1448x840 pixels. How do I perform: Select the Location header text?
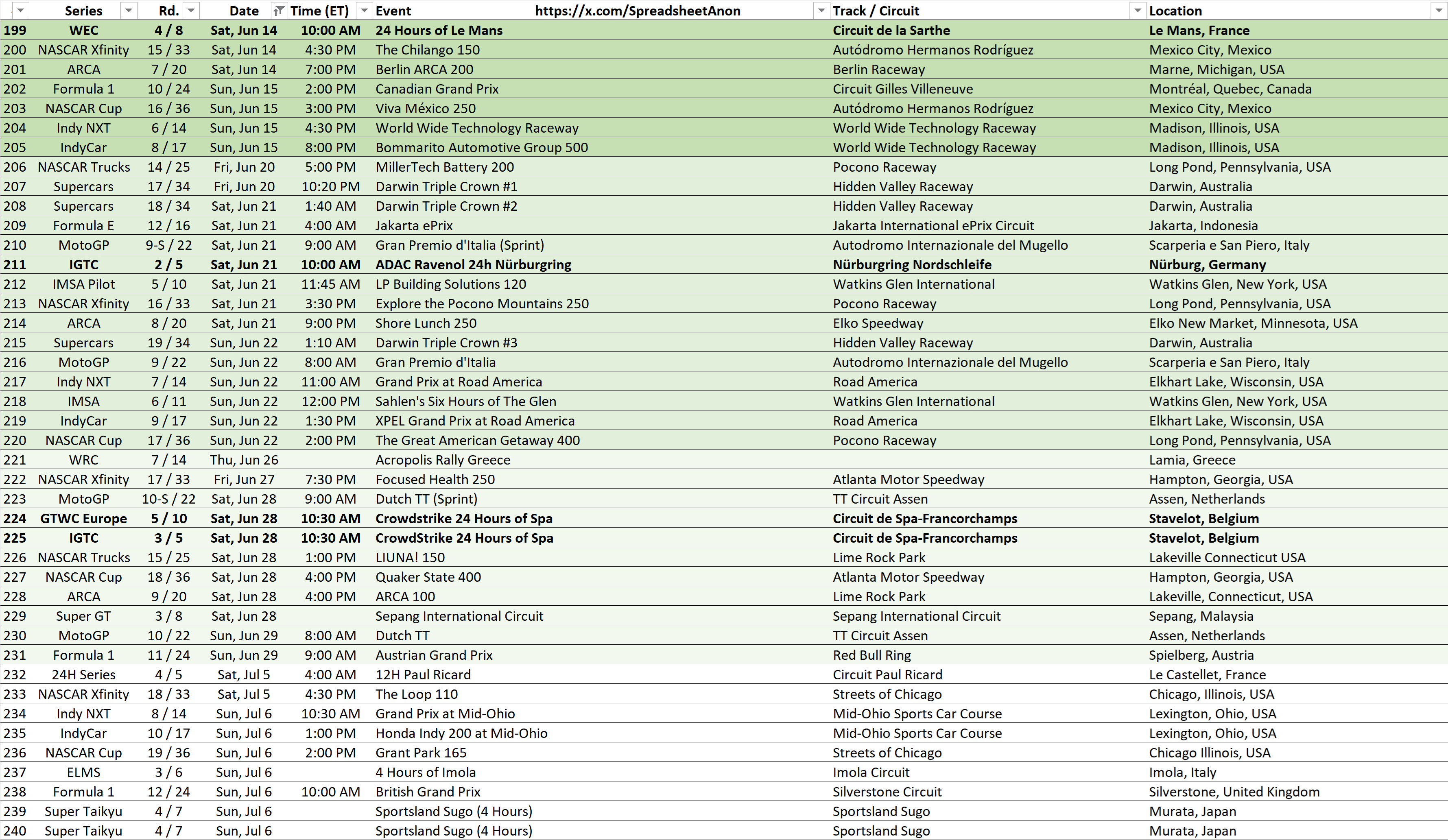(1175, 11)
